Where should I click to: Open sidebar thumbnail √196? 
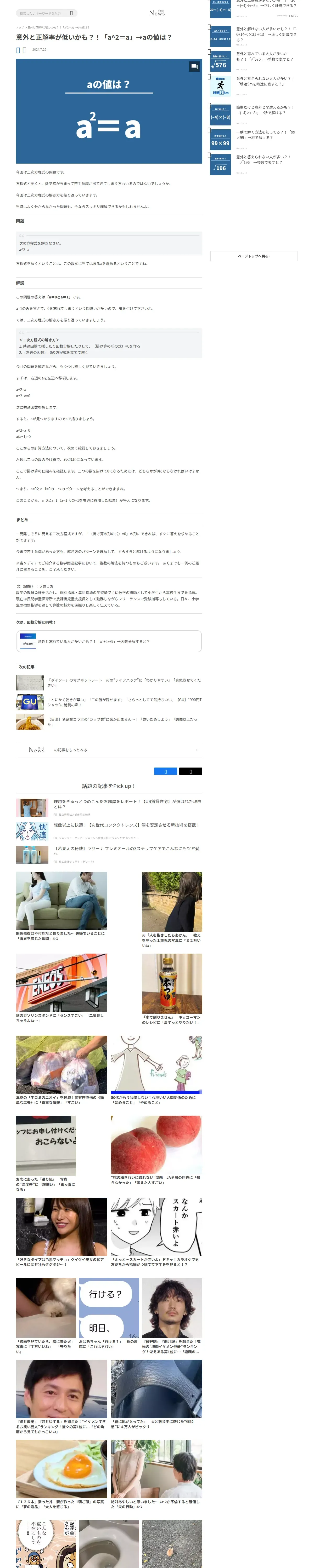pyautogui.click(x=220, y=164)
